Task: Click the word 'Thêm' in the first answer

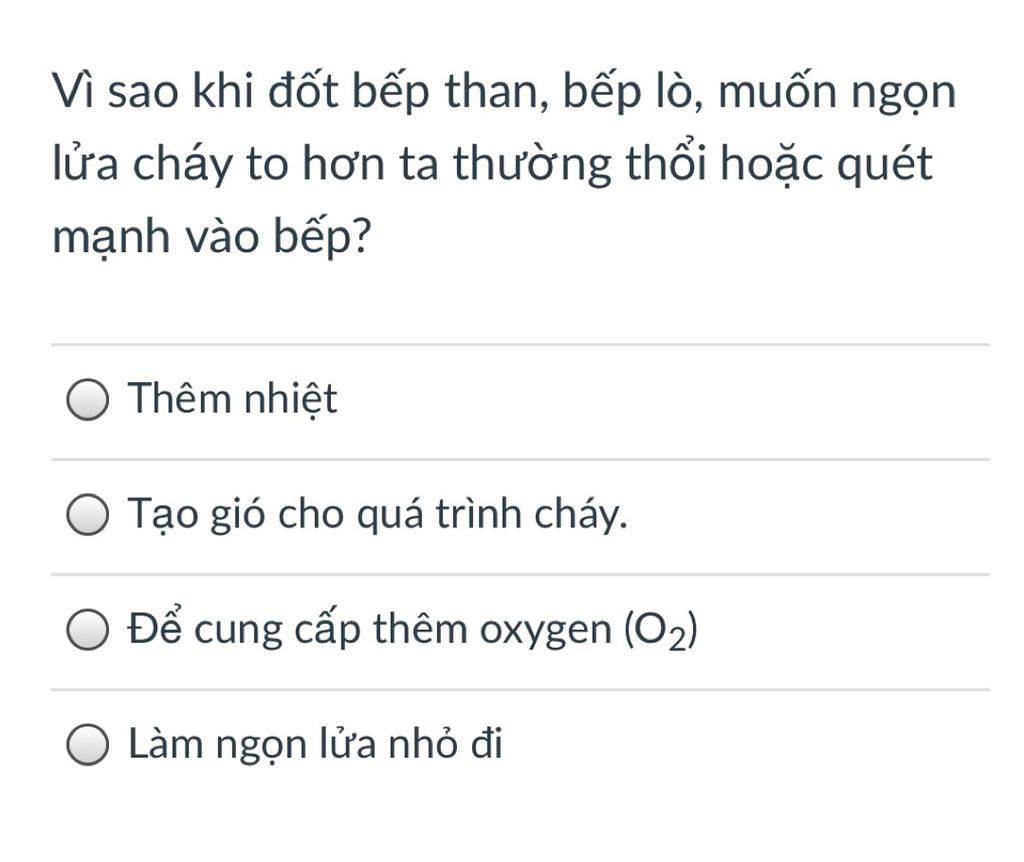Action: 180,398
